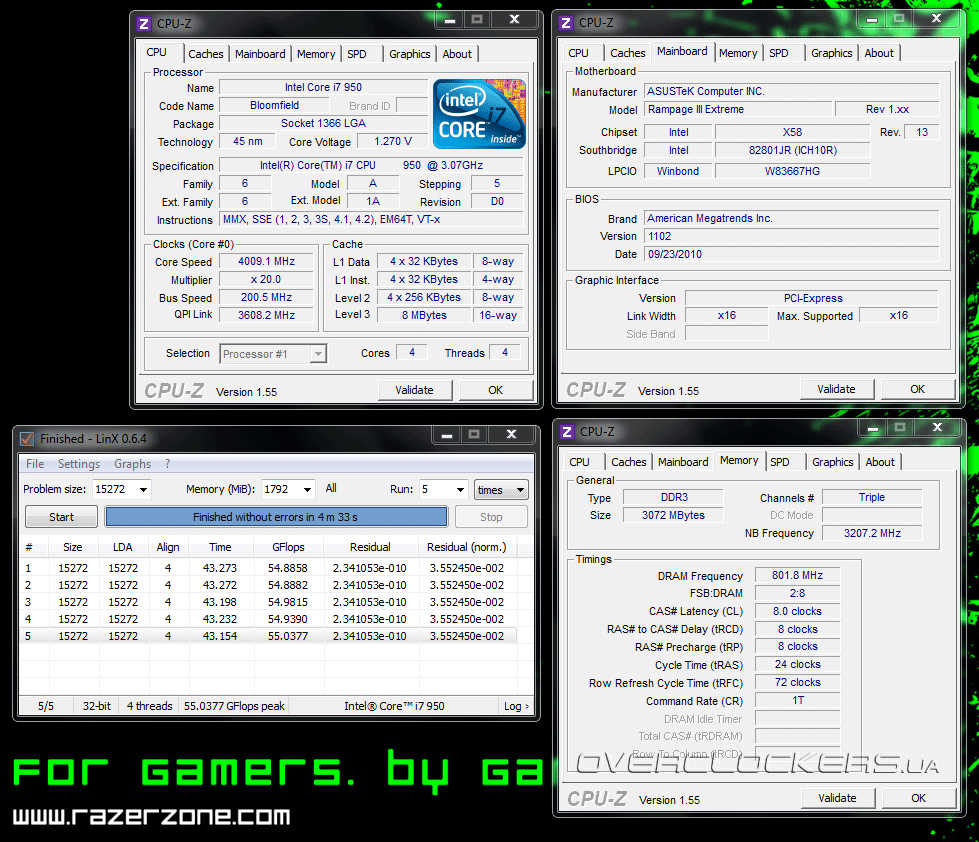The height and width of the screenshot is (842, 979).
Task: Open the Log panel in LinX status bar
Action: (x=516, y=707)
